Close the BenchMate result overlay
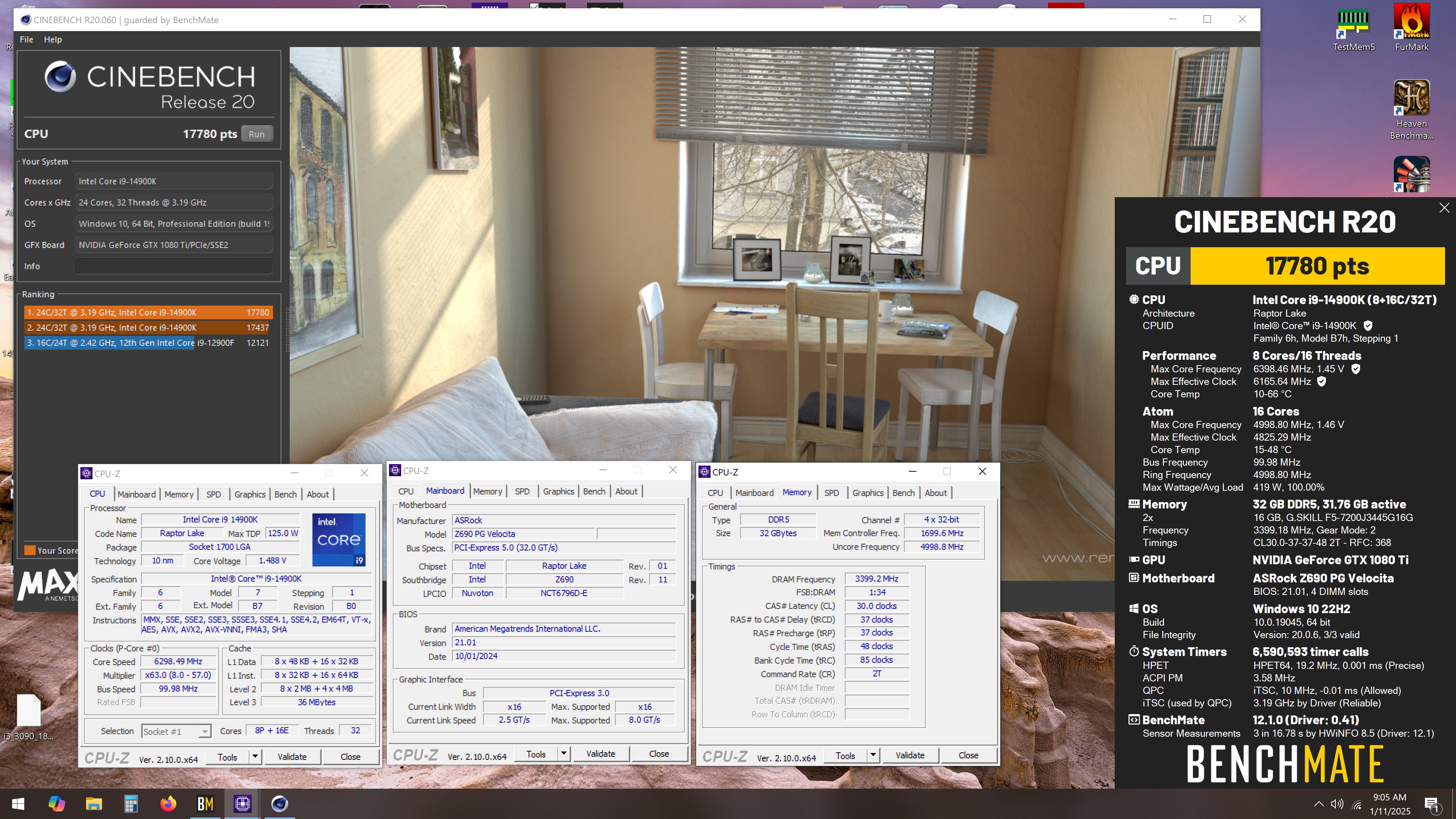This screenshot has width=1456, height=819. pos(1444,207)
